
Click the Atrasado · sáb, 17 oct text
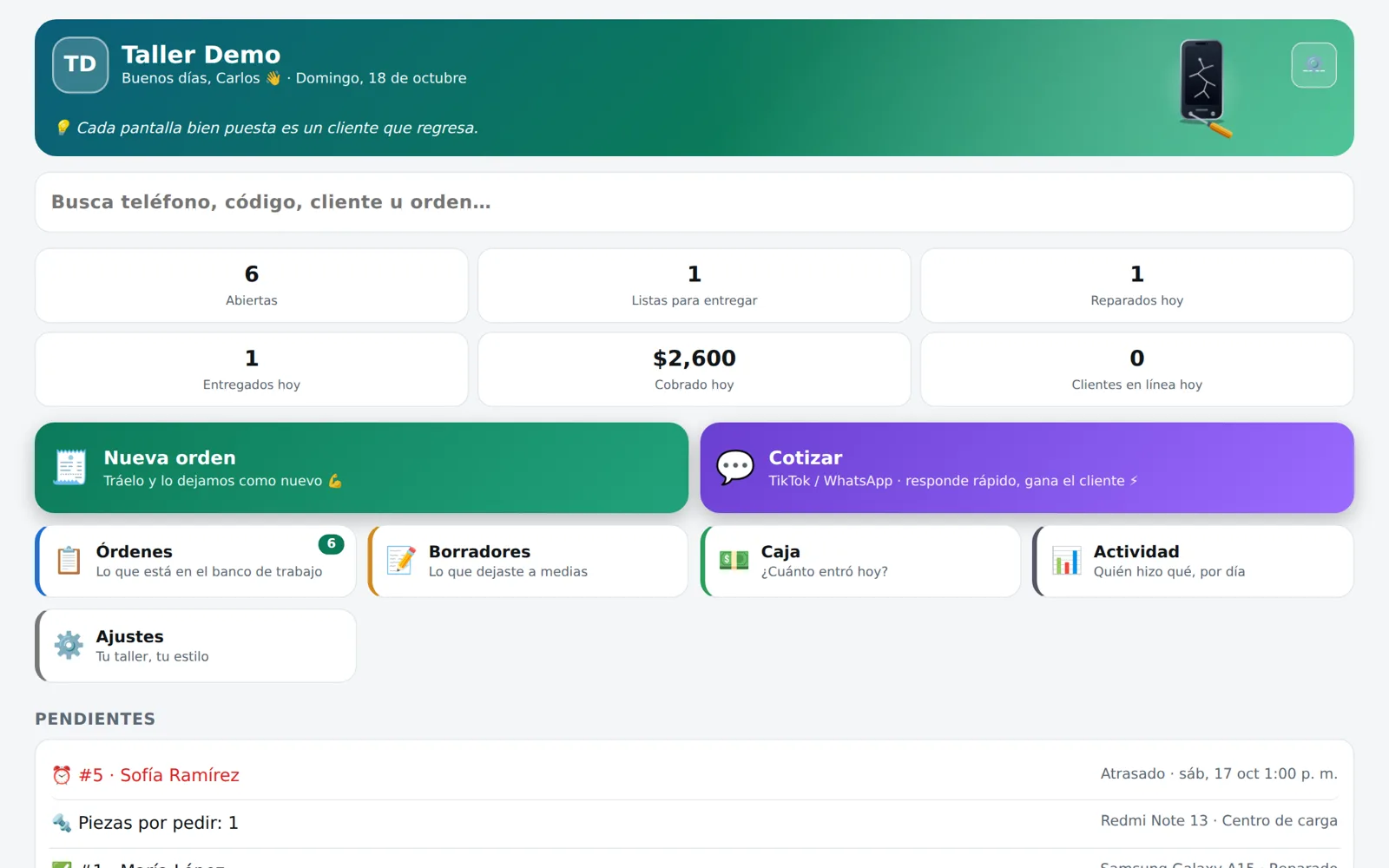[x=1219, y=773]
